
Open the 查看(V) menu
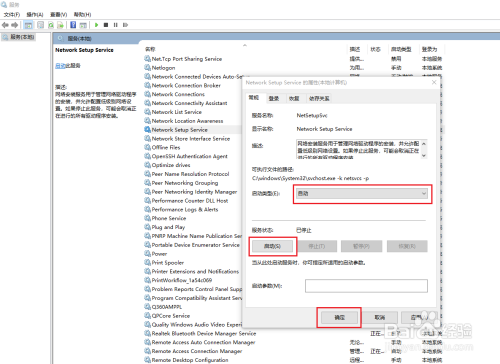point(59,15)
